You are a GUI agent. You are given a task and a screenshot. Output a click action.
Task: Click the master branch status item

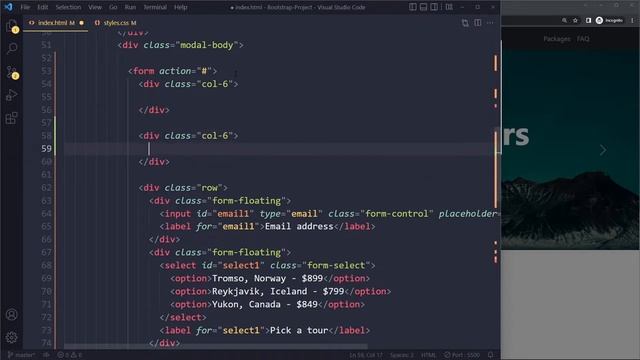point(21,355)
